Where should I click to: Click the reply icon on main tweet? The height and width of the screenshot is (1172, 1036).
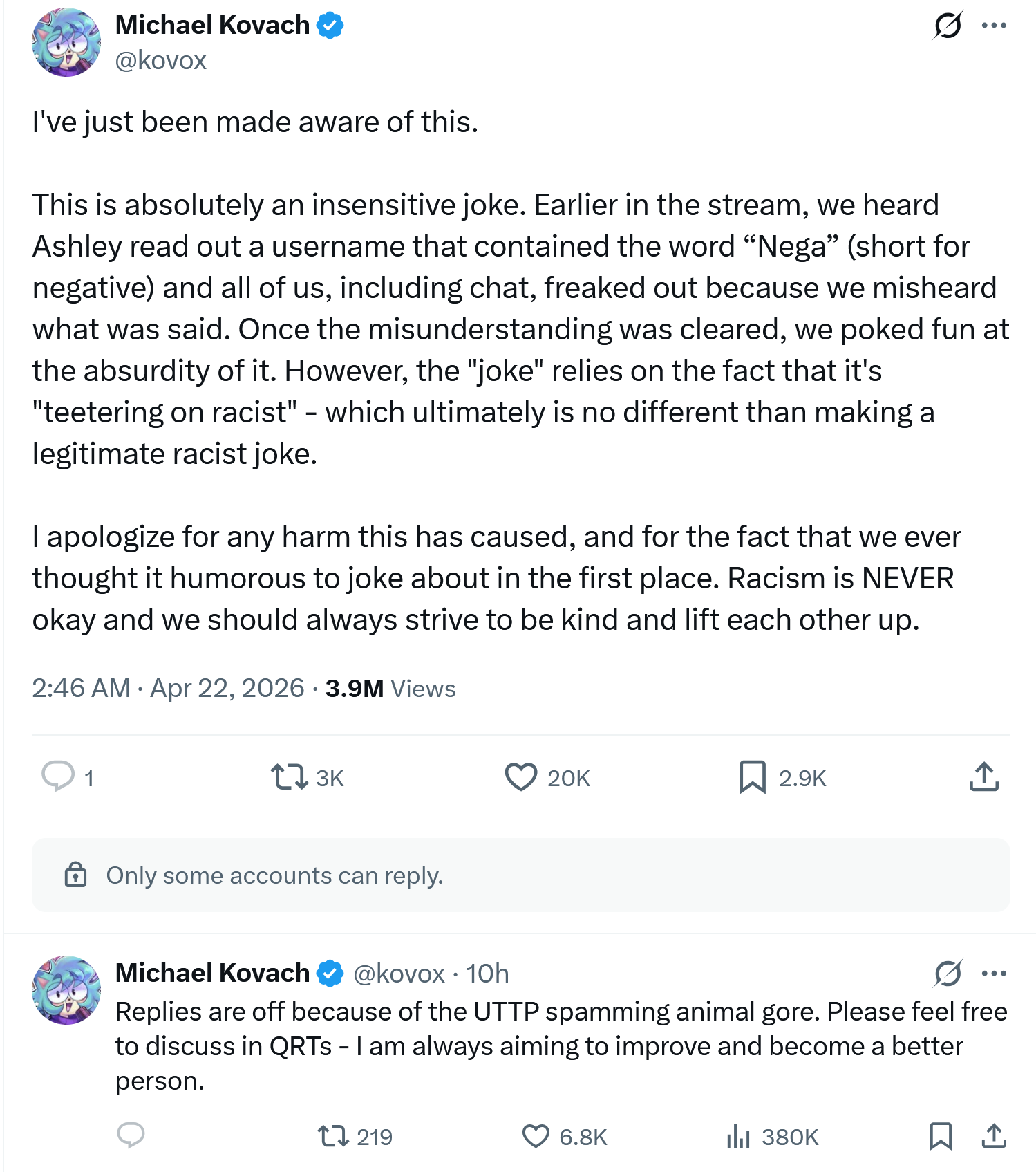(x=58, y=776)
